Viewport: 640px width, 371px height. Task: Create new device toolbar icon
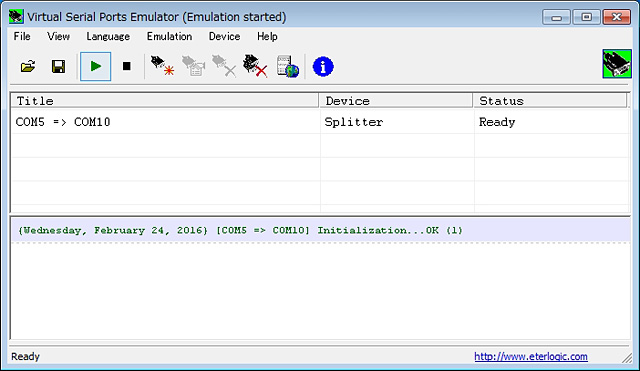coord(162,66)
